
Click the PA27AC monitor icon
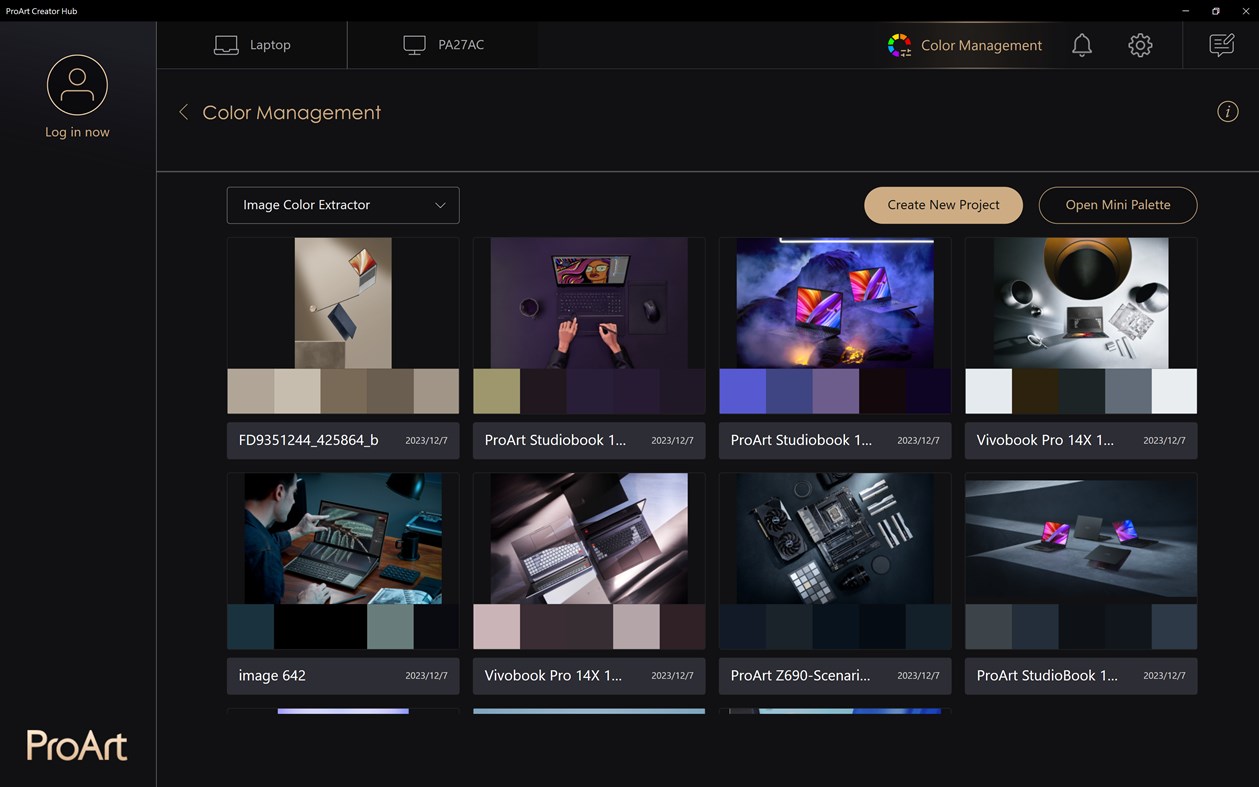[x=414, y=45]
